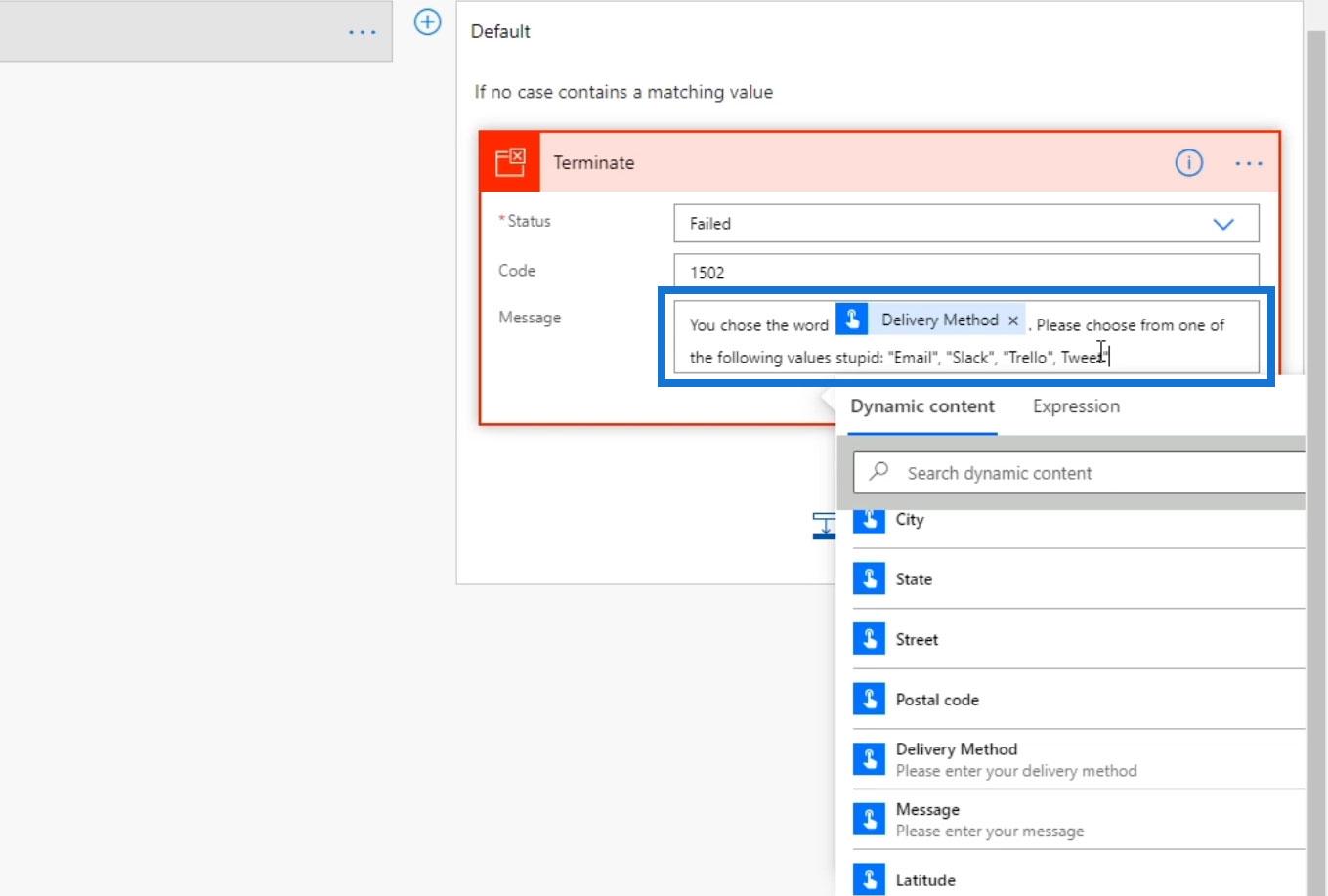Open Terminate action ellipsis menu
This screenshot has height=896, width=1328.
point(1248,163)
